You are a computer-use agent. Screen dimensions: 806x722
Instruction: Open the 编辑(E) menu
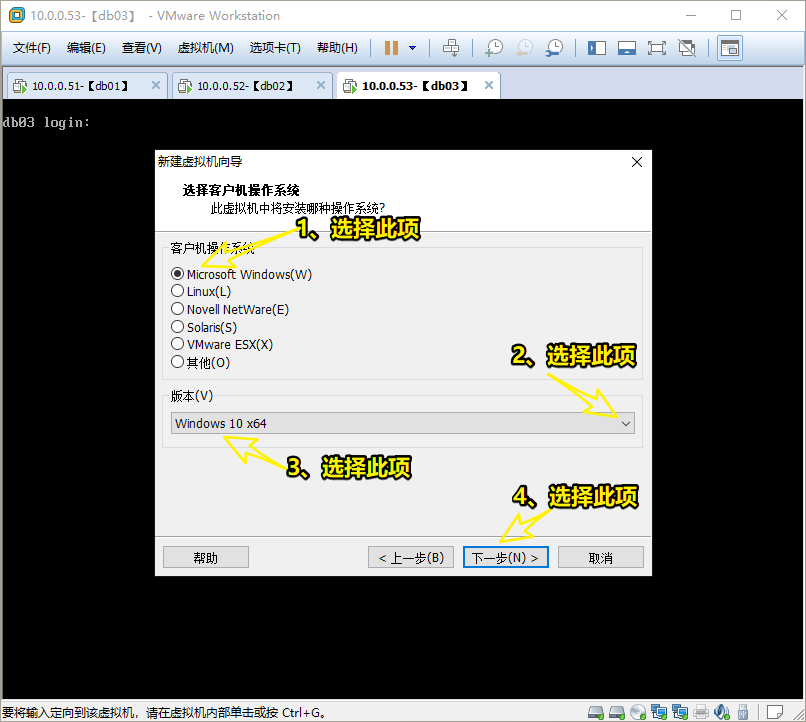tap(86, 48)
